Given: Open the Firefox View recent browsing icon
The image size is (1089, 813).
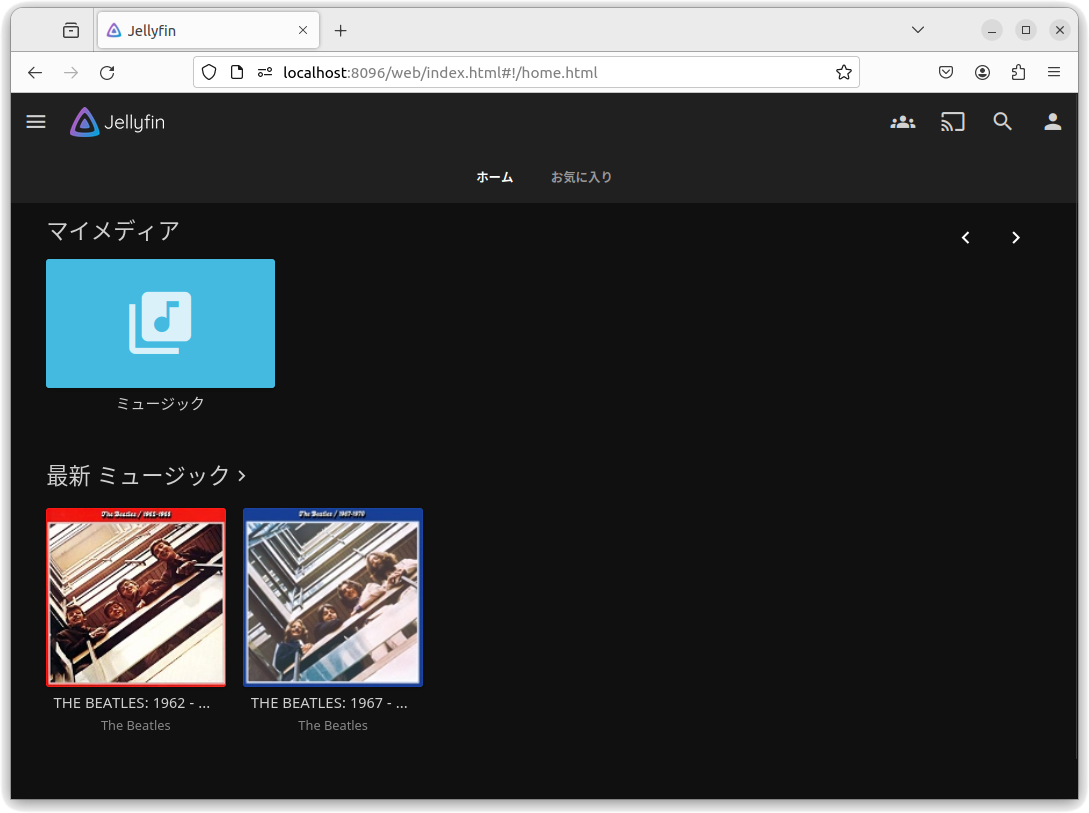Looking at the screenshot, I should (71, 31).
